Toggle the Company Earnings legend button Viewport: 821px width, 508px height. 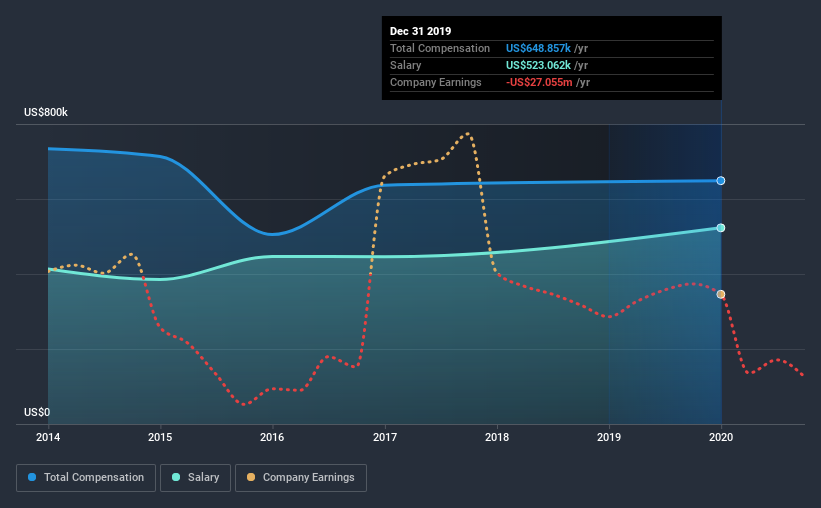(301, 478)
